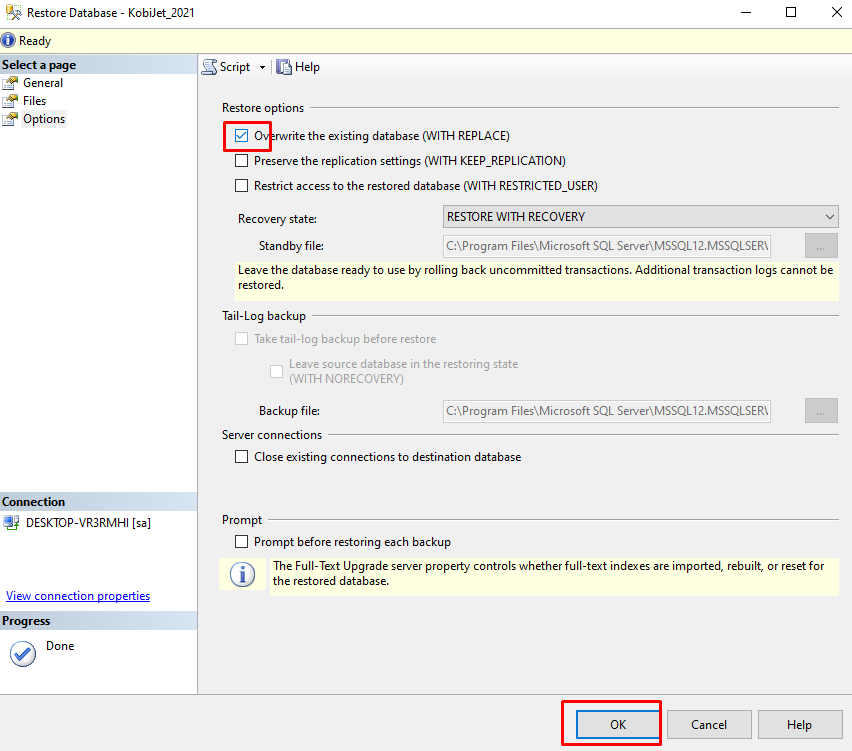Click the Backup file browse button
This screenshot has height=751, width=852.
pos(821,411)
